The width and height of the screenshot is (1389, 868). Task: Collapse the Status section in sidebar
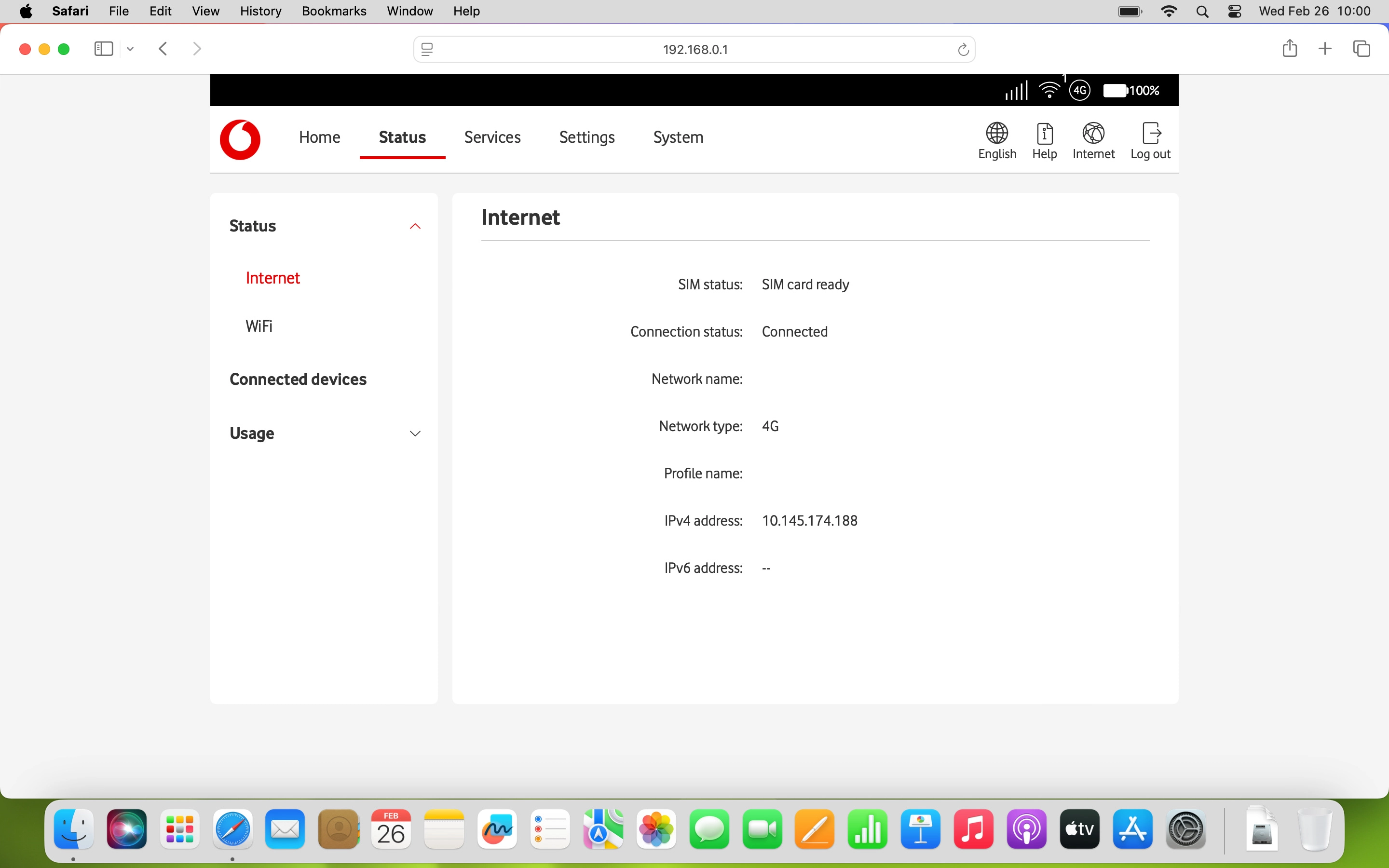pos(415,226)
